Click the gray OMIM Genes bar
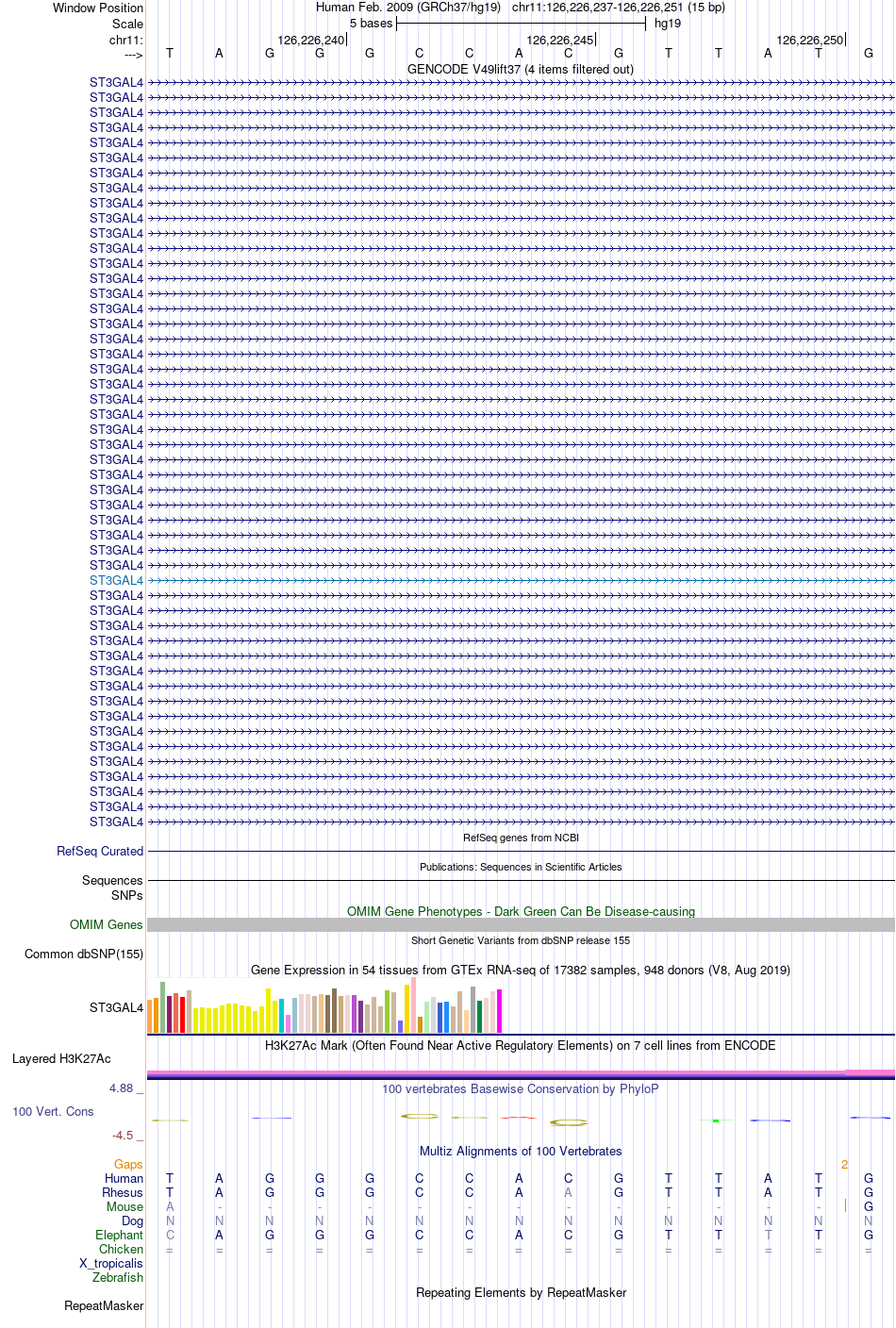 point(521,924)
